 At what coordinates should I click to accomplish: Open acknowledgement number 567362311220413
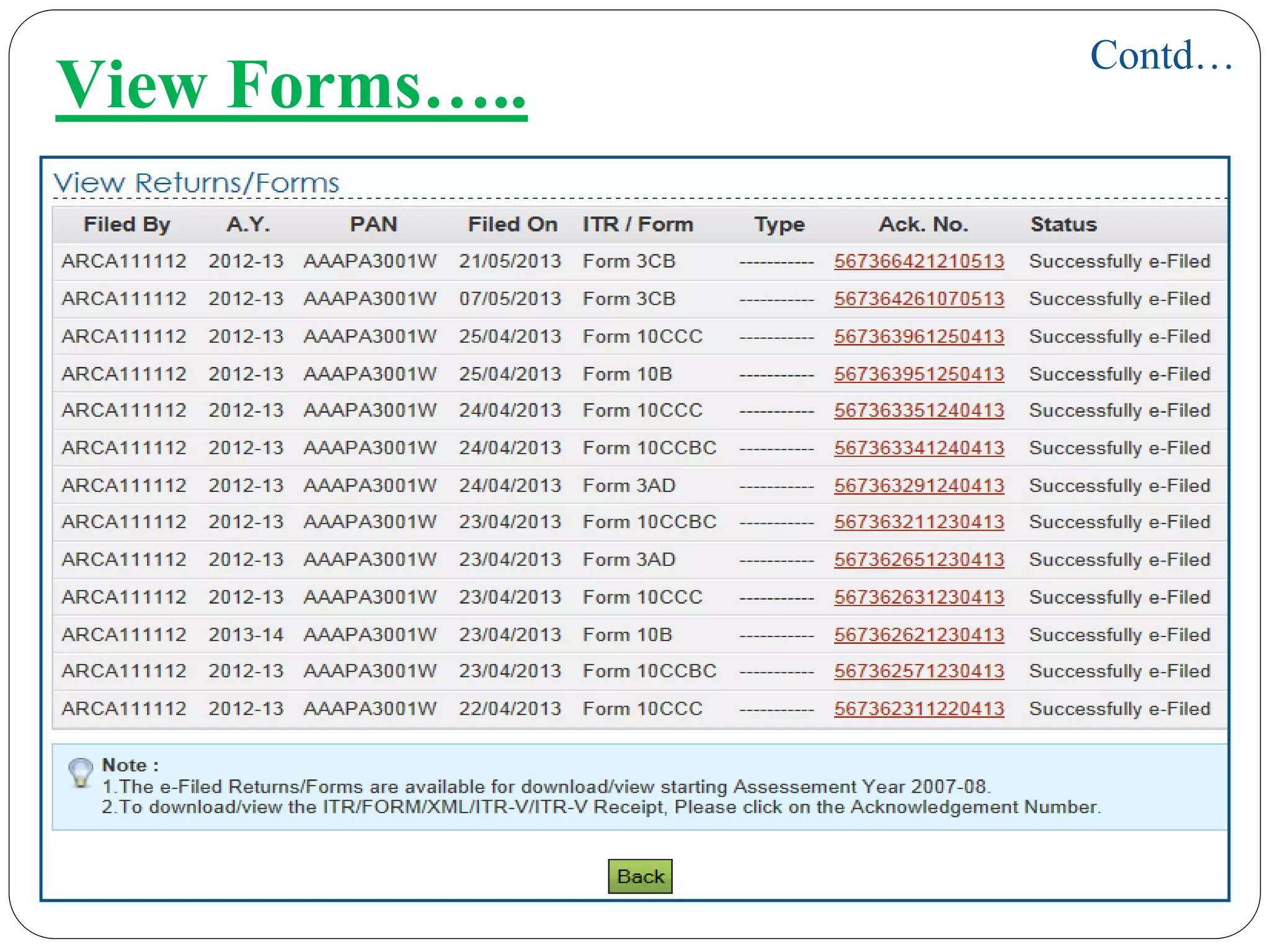point(919,709)
